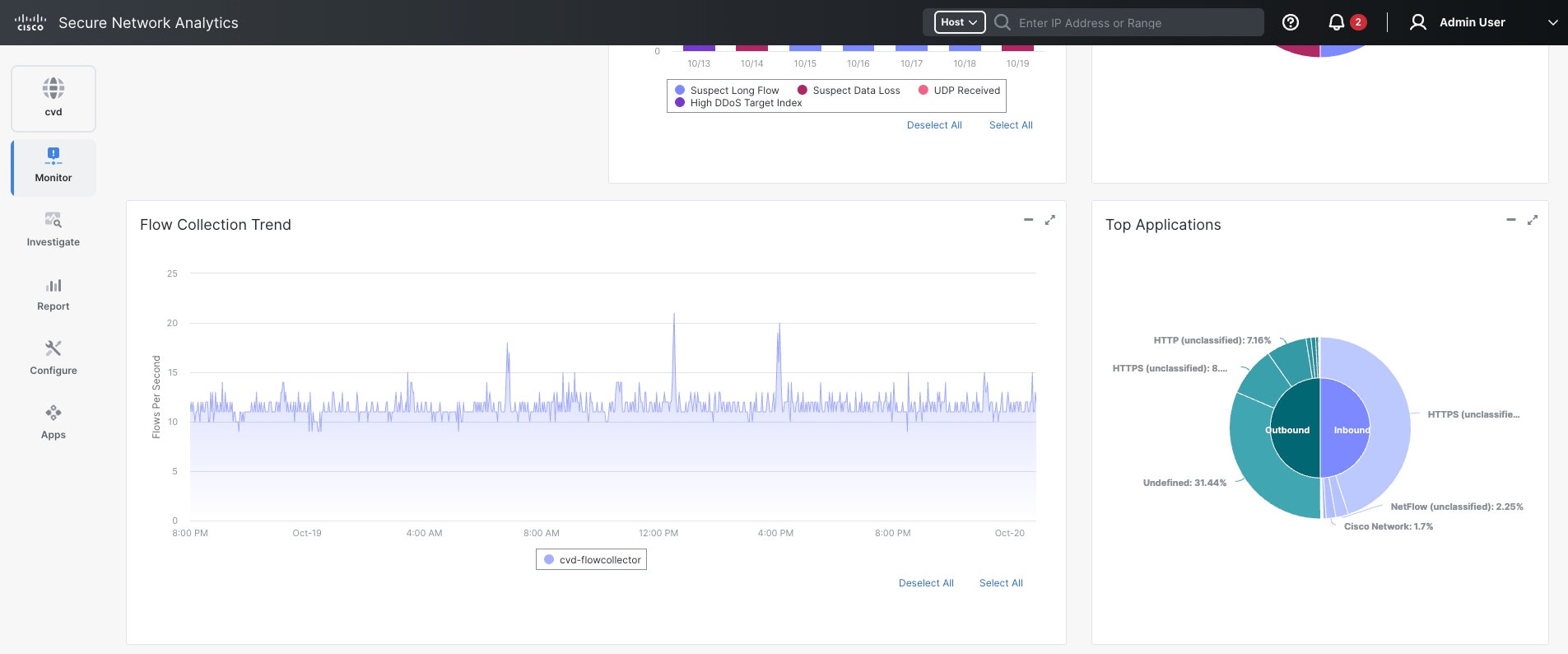
Task: Minimize the Top Applications panel
Action: pyautogui.click(x=1510, y=220)
